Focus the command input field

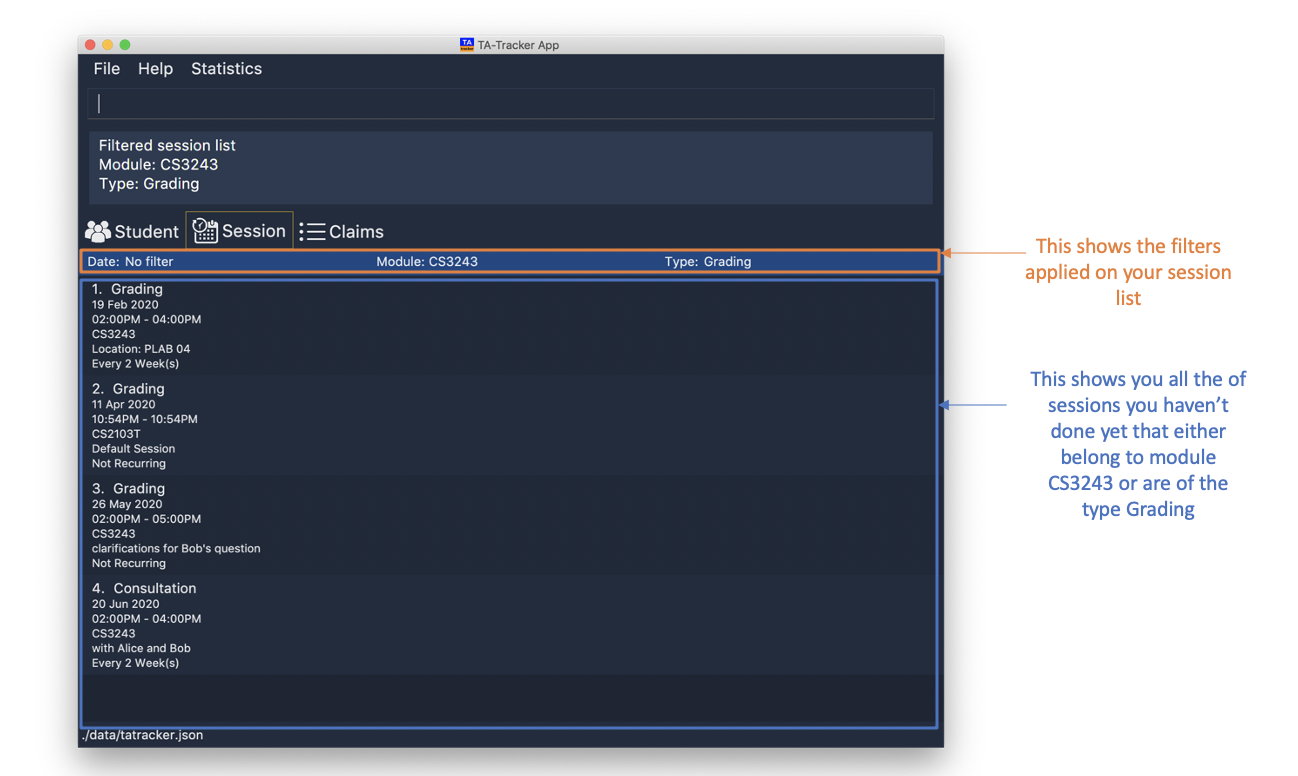click(511, 104)
